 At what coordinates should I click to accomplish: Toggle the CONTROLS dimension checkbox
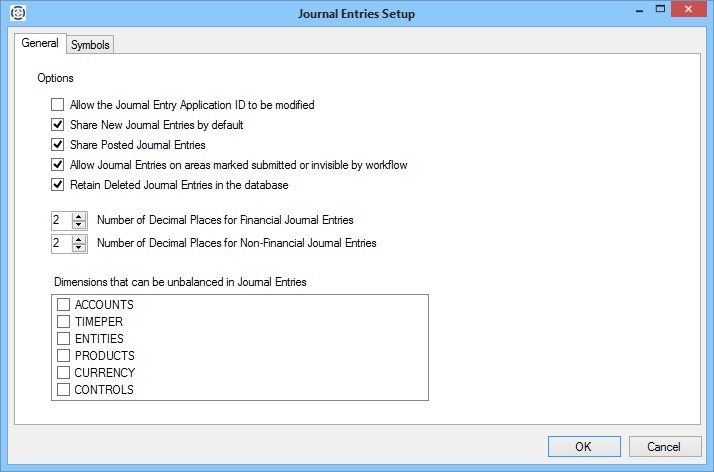click(x=64, y=390)
